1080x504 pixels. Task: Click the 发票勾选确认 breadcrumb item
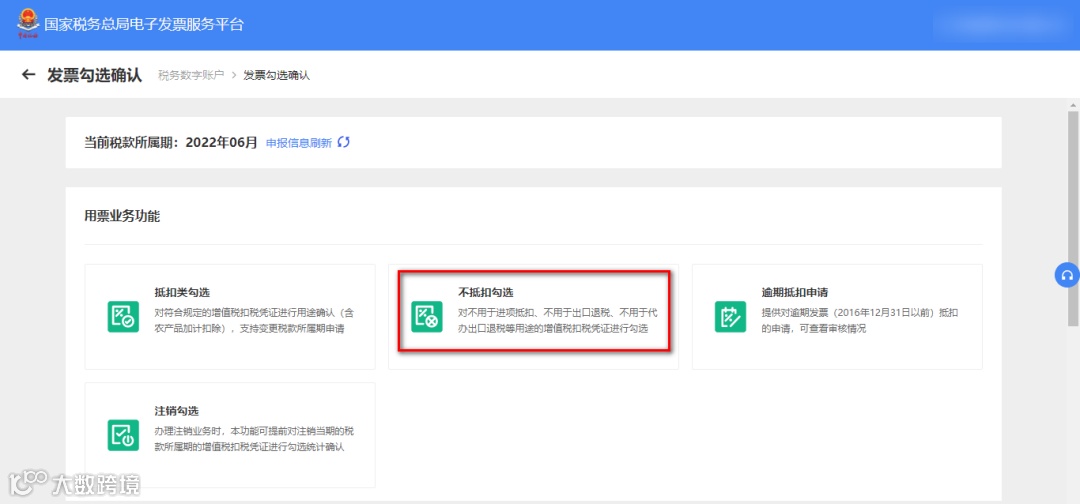pos(277,75)
